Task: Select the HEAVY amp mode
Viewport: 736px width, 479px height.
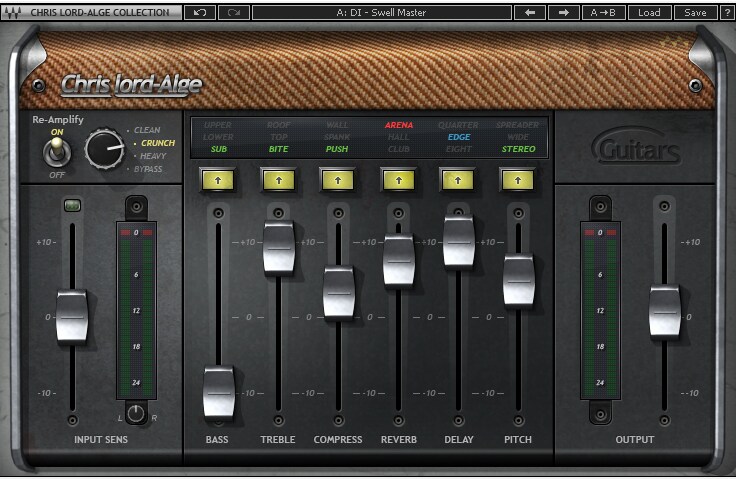Action: click(153, 156)
